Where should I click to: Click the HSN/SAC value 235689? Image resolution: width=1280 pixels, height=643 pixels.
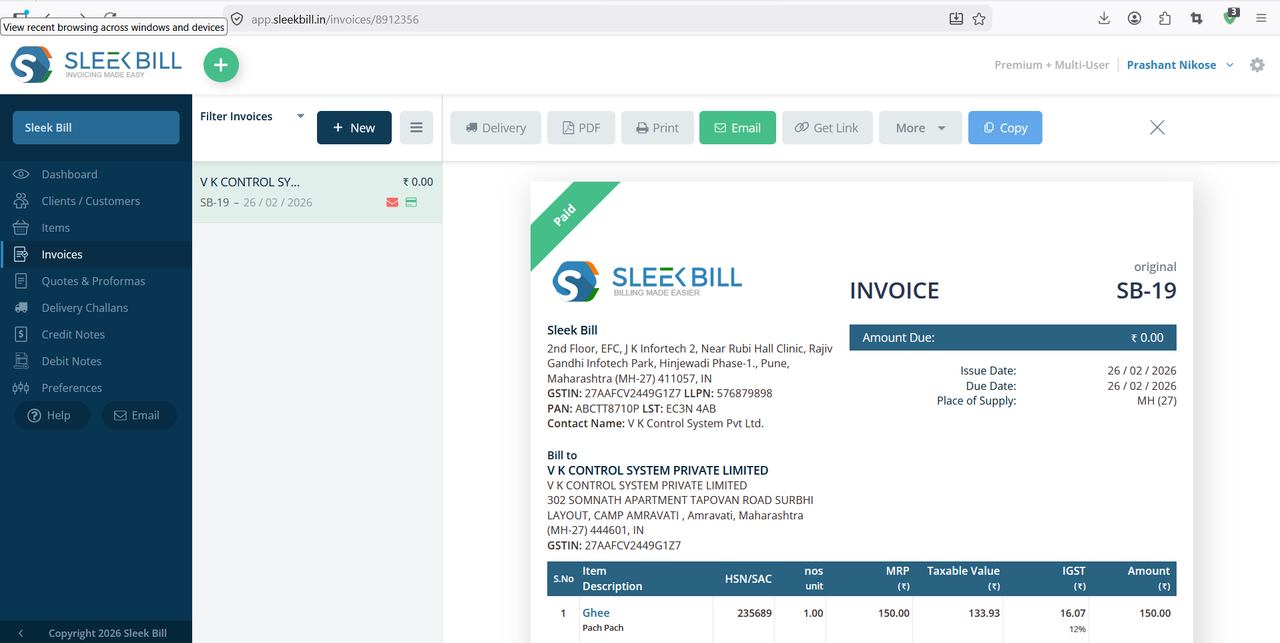pyautogui.click(x=754, y=613)
